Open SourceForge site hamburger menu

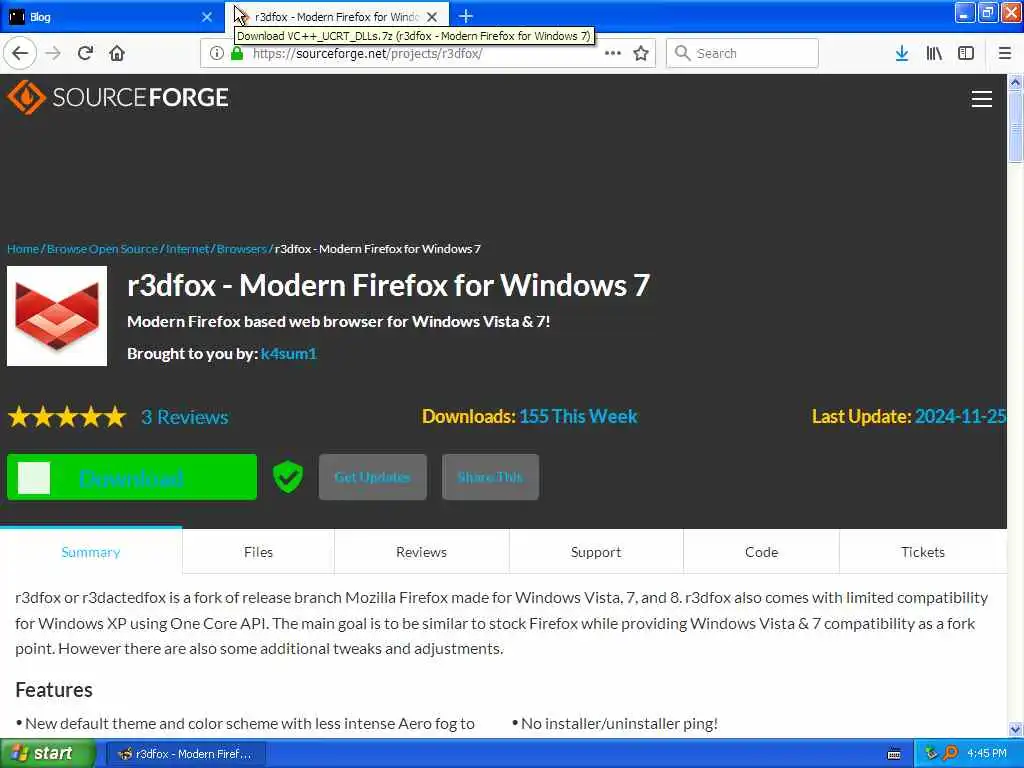point(982,99)
